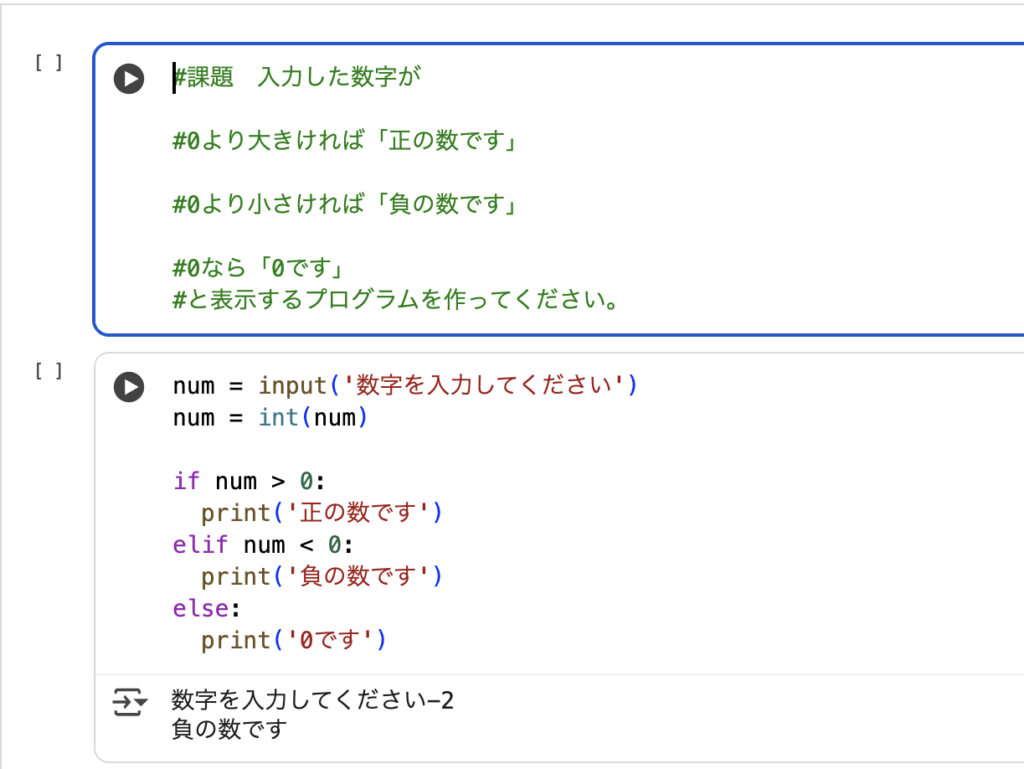This screenshot has height=769, width=1024.
Task: Click the comment line '#0なら「0です」'
Action: click(259, 270)
